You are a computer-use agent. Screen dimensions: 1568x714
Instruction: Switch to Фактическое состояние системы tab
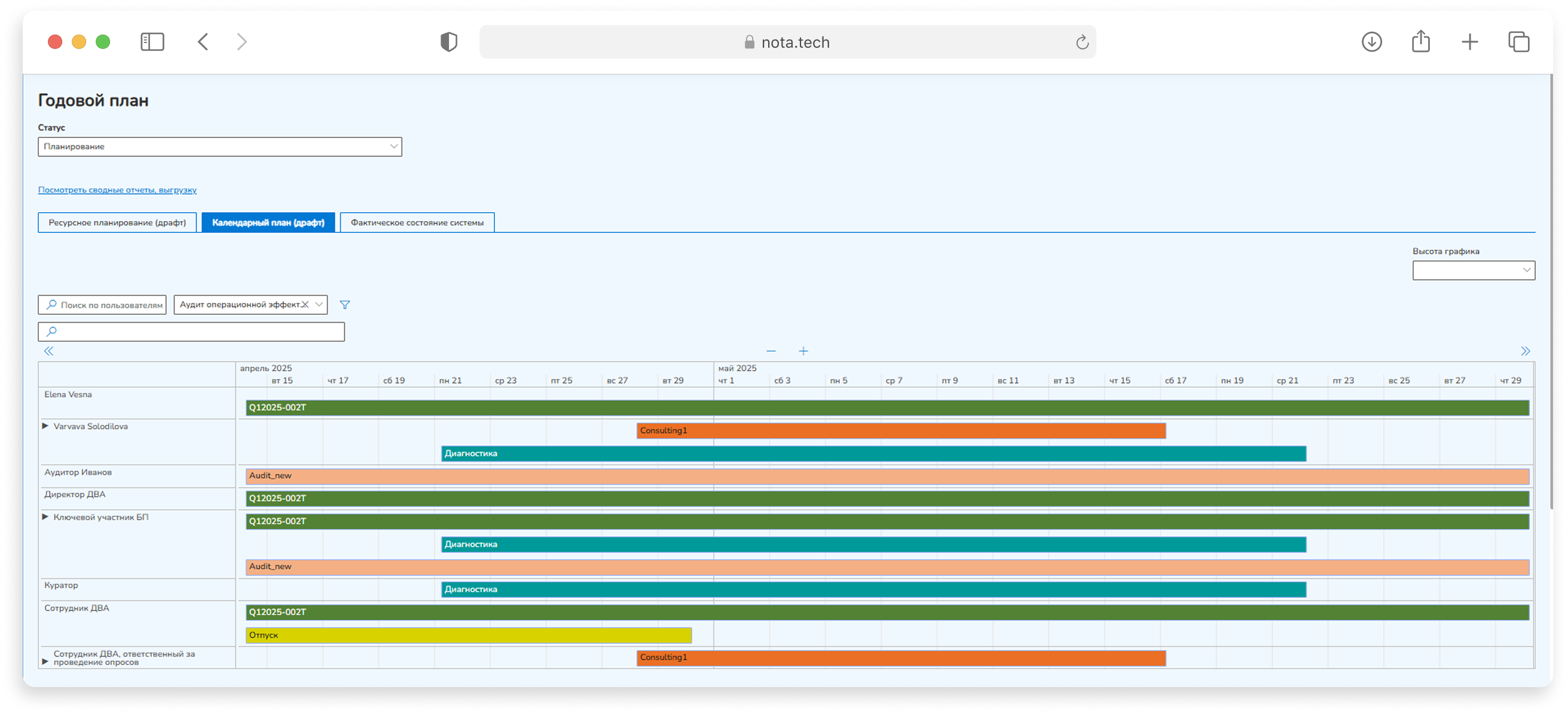[x=417, y=223]
